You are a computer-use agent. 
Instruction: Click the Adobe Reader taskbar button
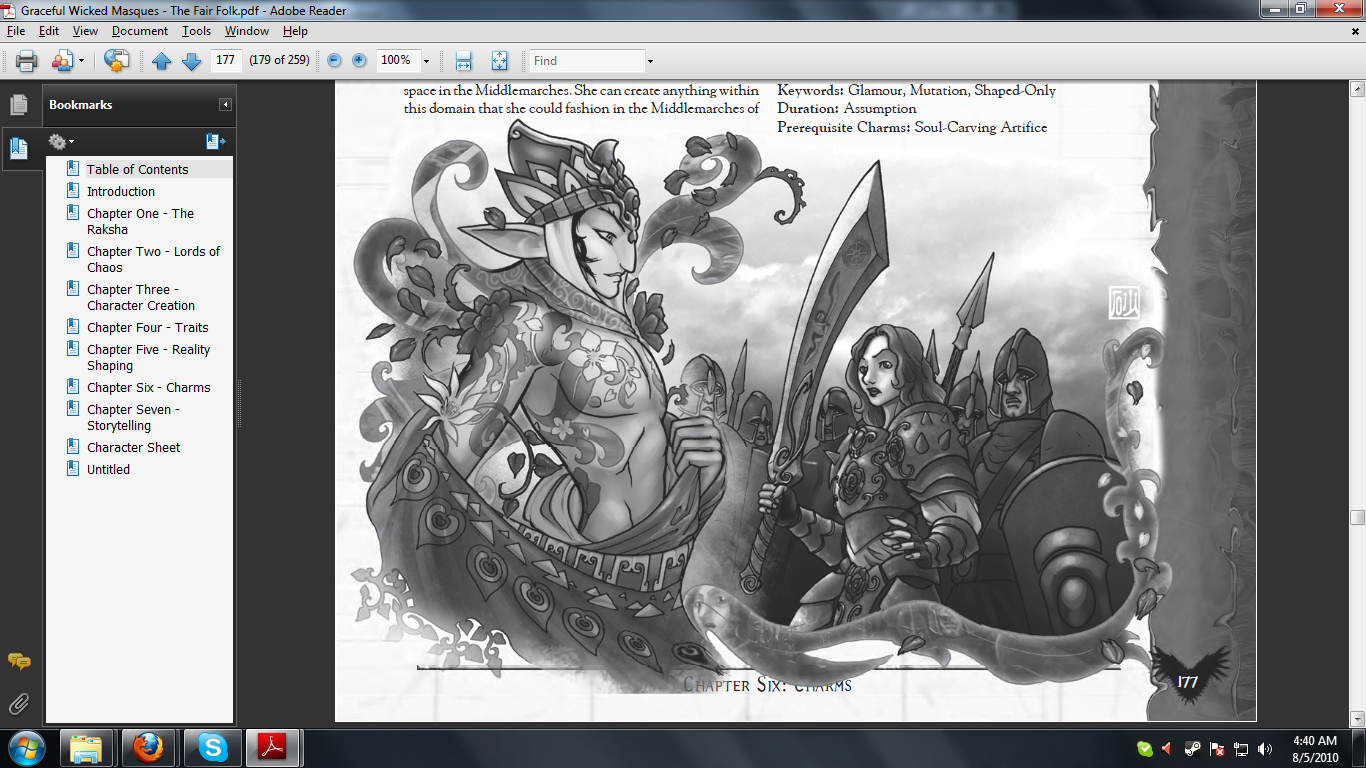[273, 748]
